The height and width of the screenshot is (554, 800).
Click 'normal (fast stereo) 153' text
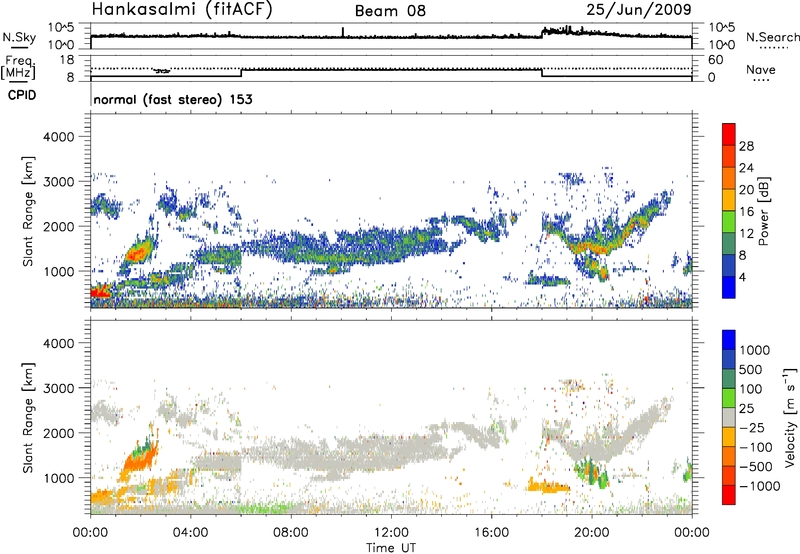(x=173, y=99)
